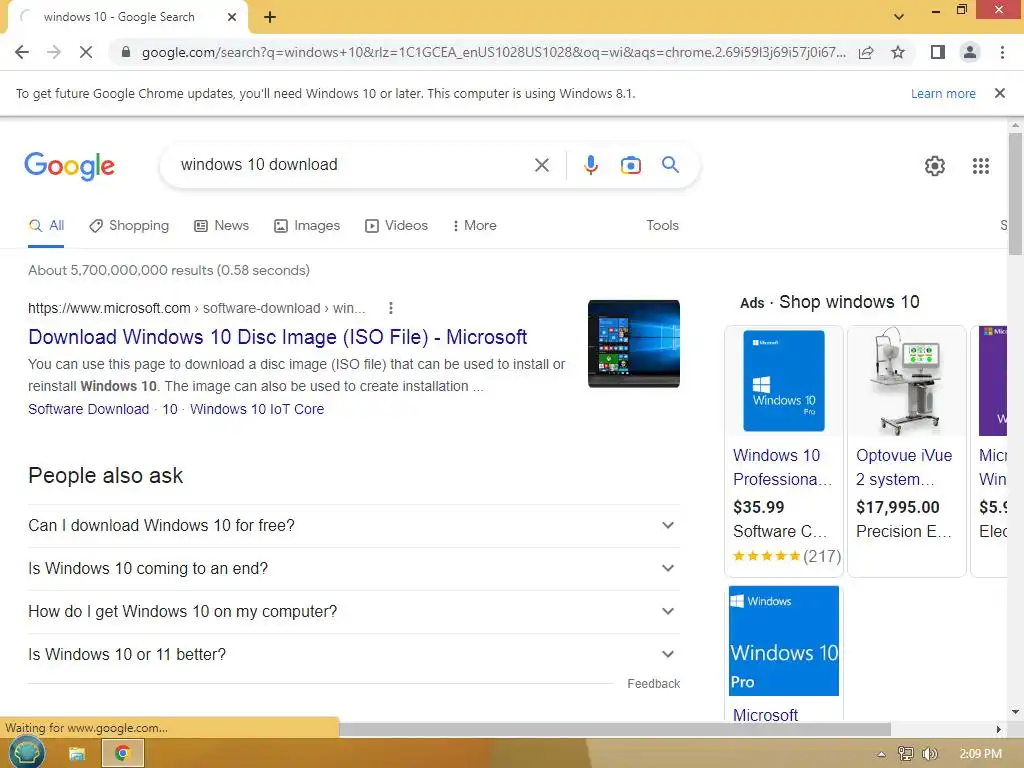Open the three-dot menu beside microsoft.com result
The width and height of the screenshot is (1024, 768).
pos(391,308)
